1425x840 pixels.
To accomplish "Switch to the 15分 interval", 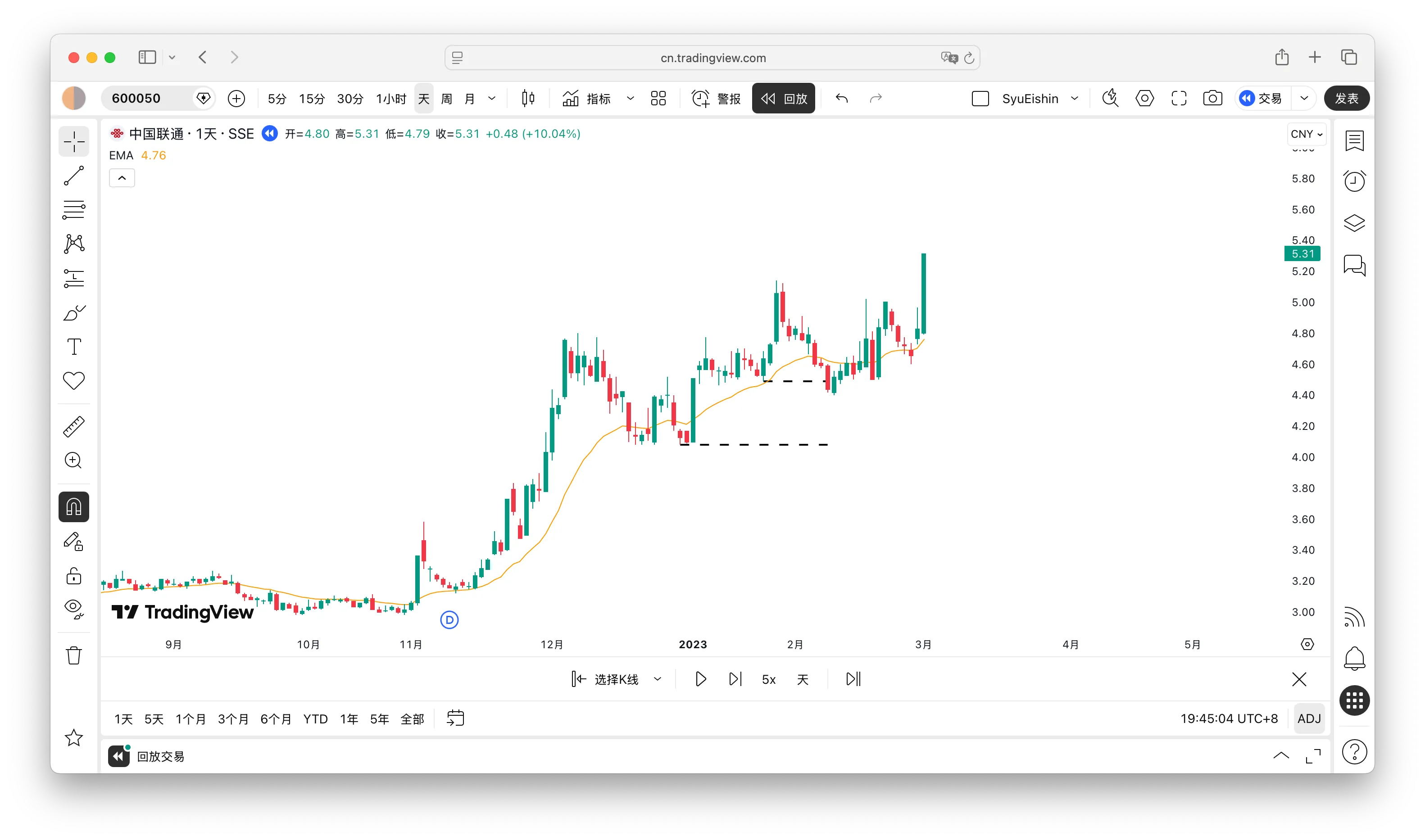I will [x=312, y=99].
